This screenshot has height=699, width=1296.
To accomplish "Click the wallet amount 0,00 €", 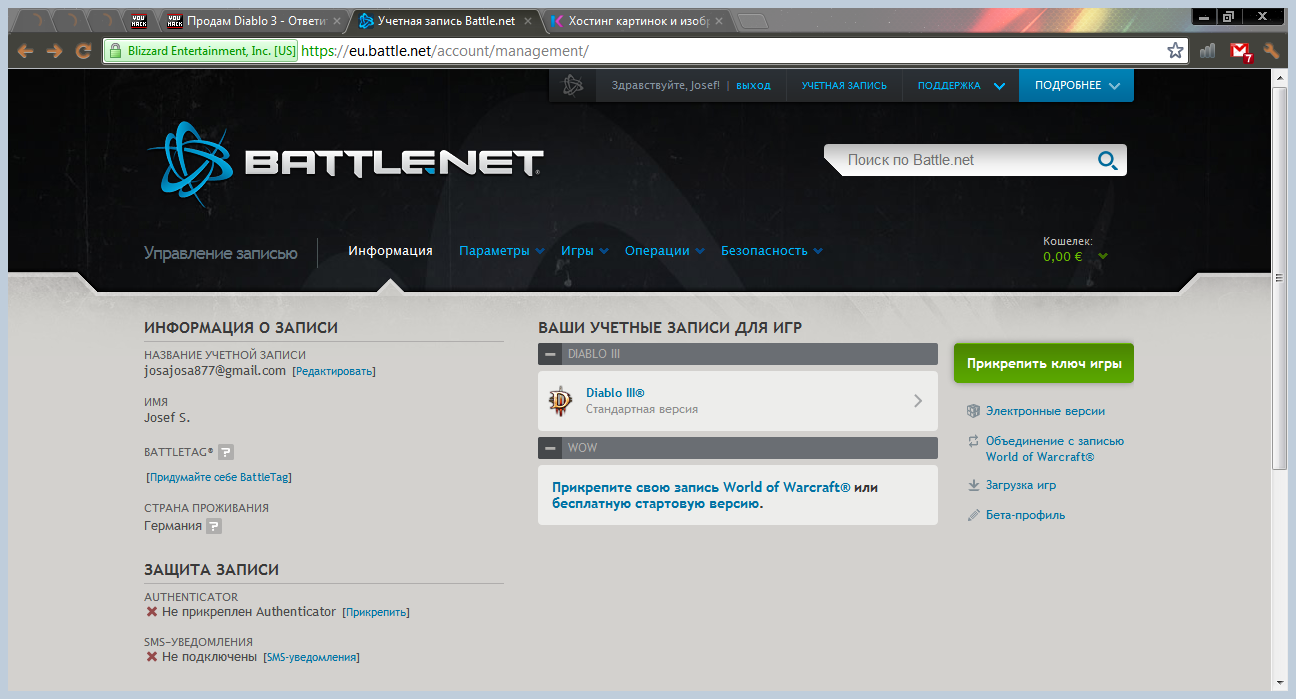I will coord(1063,257).
